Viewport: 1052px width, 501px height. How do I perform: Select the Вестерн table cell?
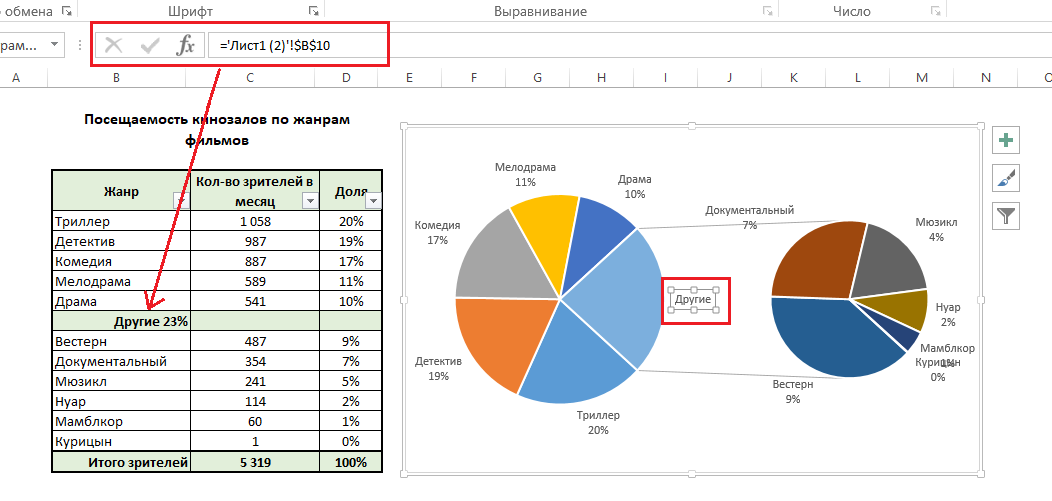click(121, 341)
